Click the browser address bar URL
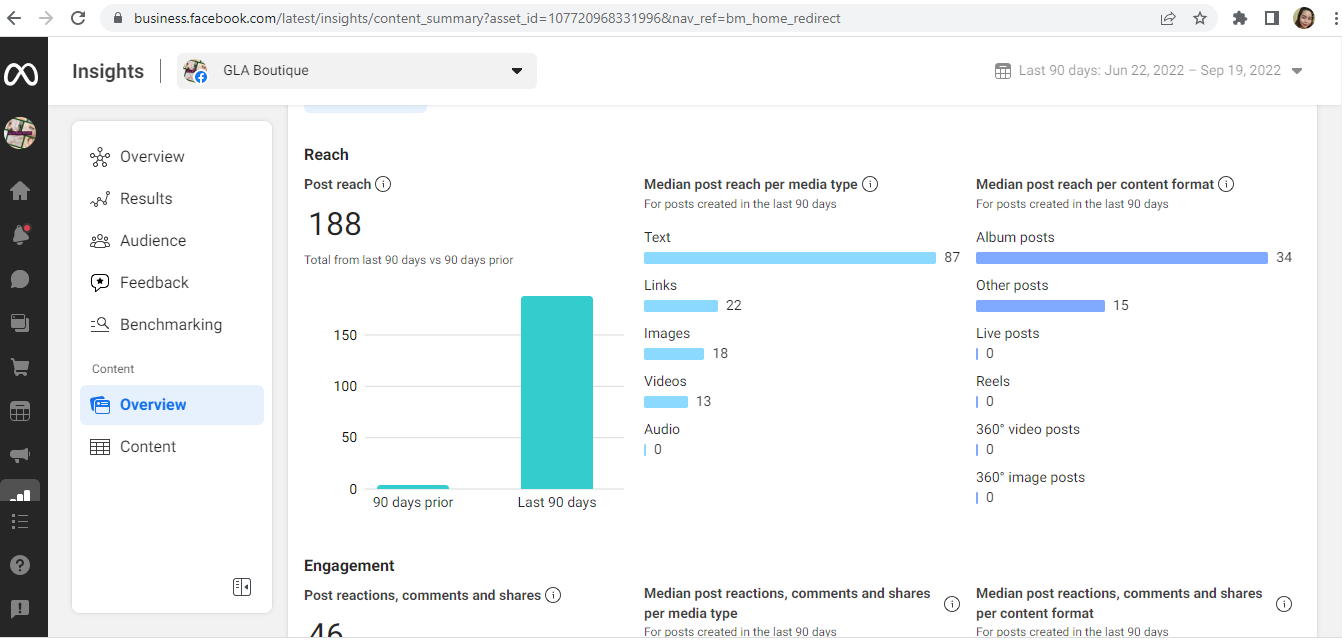 (x=487, y=18)
